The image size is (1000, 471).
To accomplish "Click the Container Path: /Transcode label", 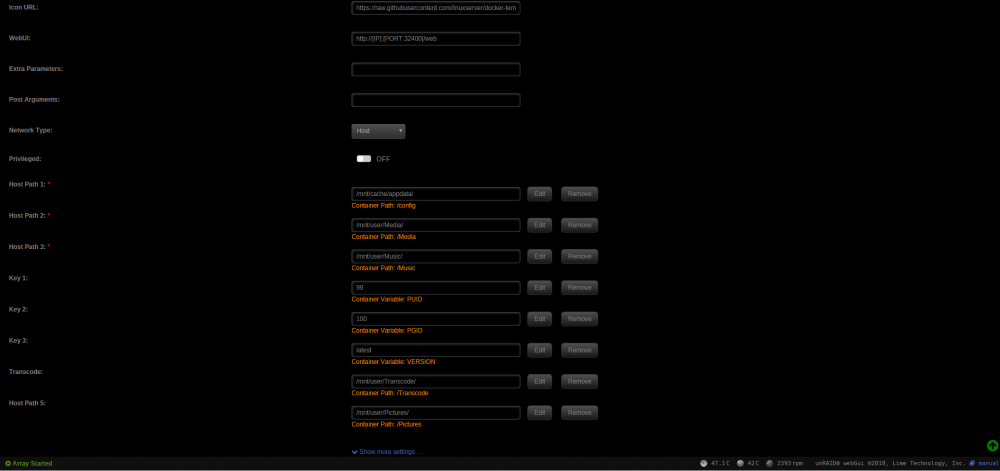I will pyautogui.click(x=390, y=393).
